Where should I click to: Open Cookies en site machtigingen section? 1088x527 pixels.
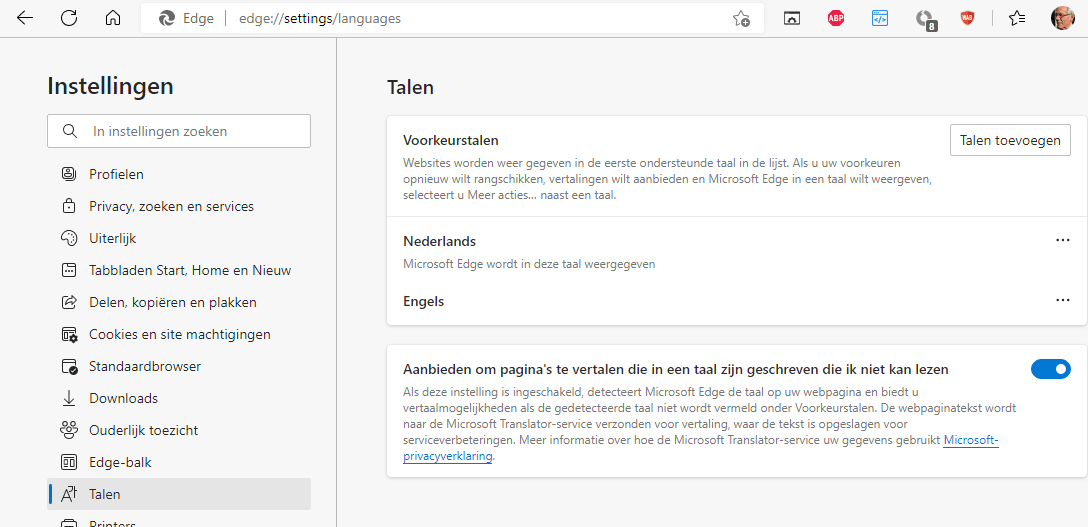coord(179,334)
